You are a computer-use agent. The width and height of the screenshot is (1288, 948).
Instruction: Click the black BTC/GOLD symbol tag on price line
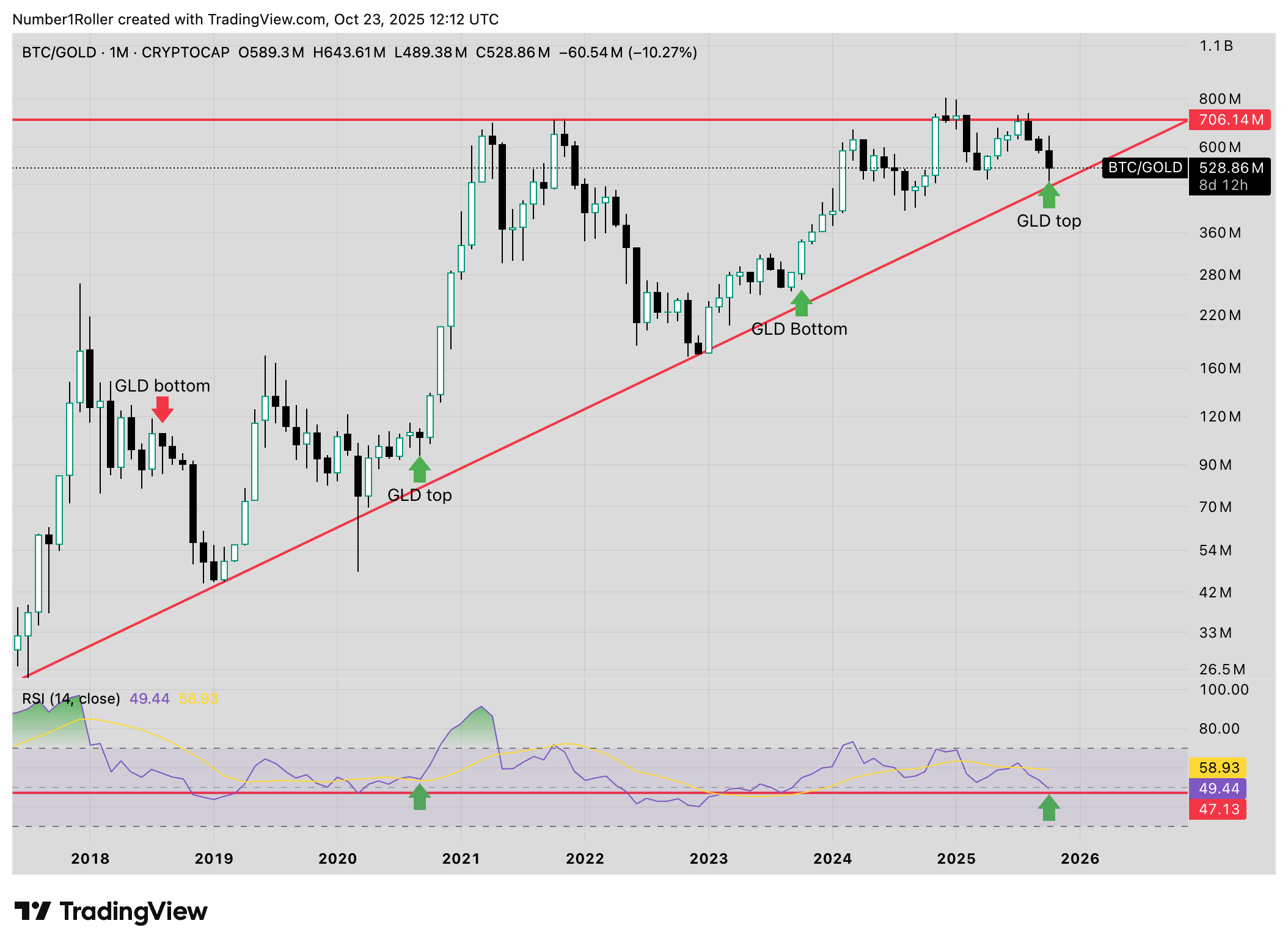[x=1144, y=167]
